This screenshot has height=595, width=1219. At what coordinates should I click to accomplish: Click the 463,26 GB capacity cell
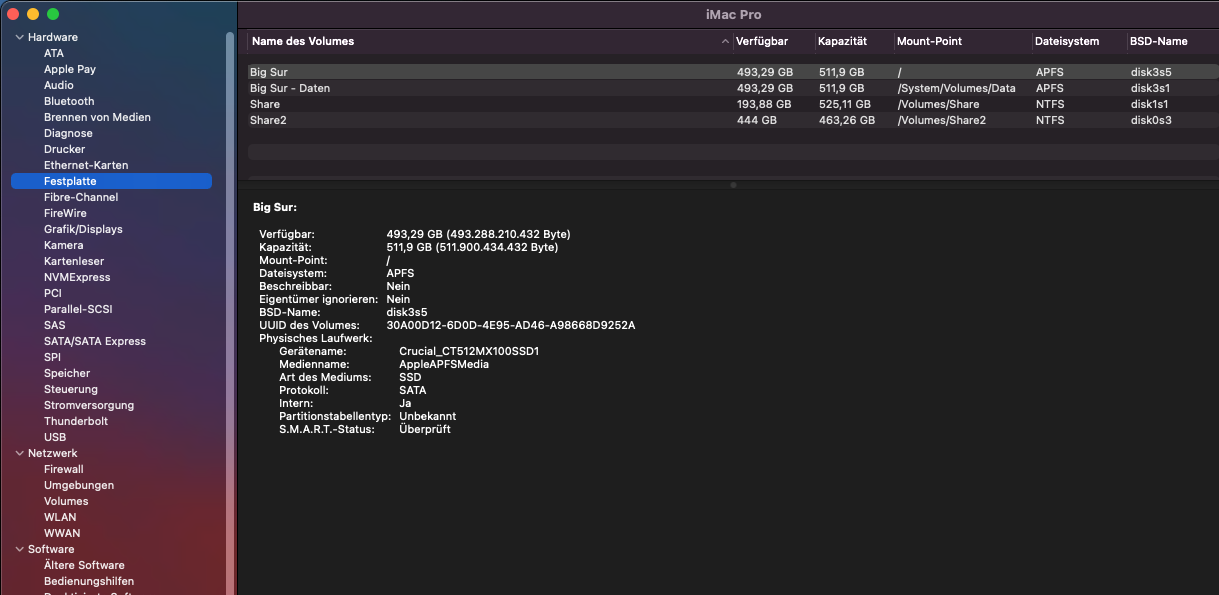[846, 120]
